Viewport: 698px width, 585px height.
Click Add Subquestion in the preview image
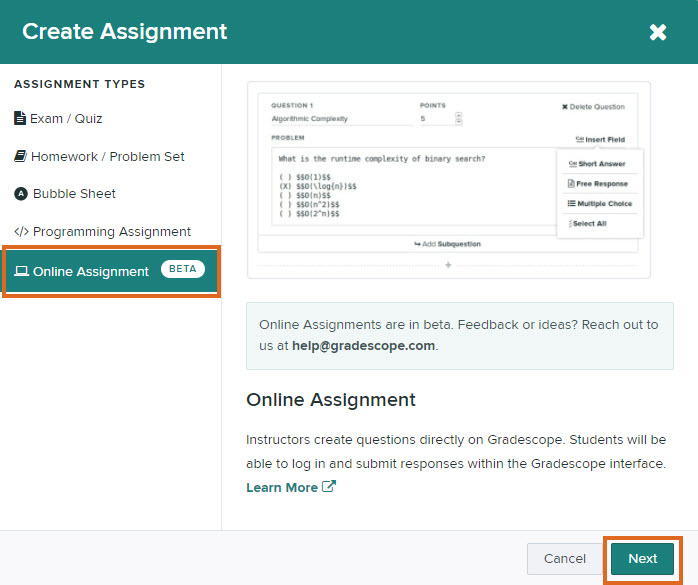coord(447,243)
